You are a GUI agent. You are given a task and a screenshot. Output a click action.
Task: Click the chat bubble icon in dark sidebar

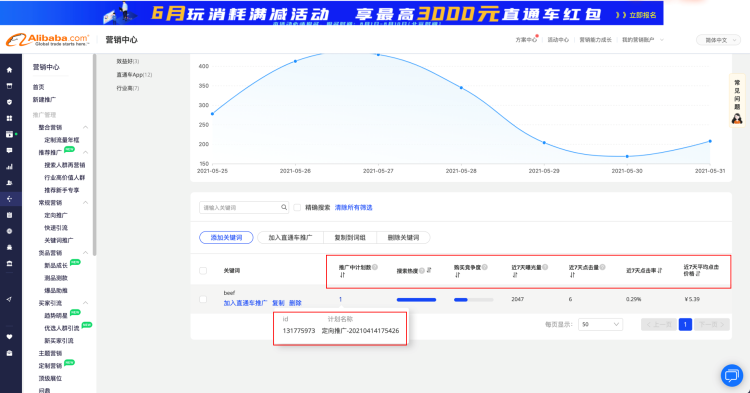pos(9,151)
